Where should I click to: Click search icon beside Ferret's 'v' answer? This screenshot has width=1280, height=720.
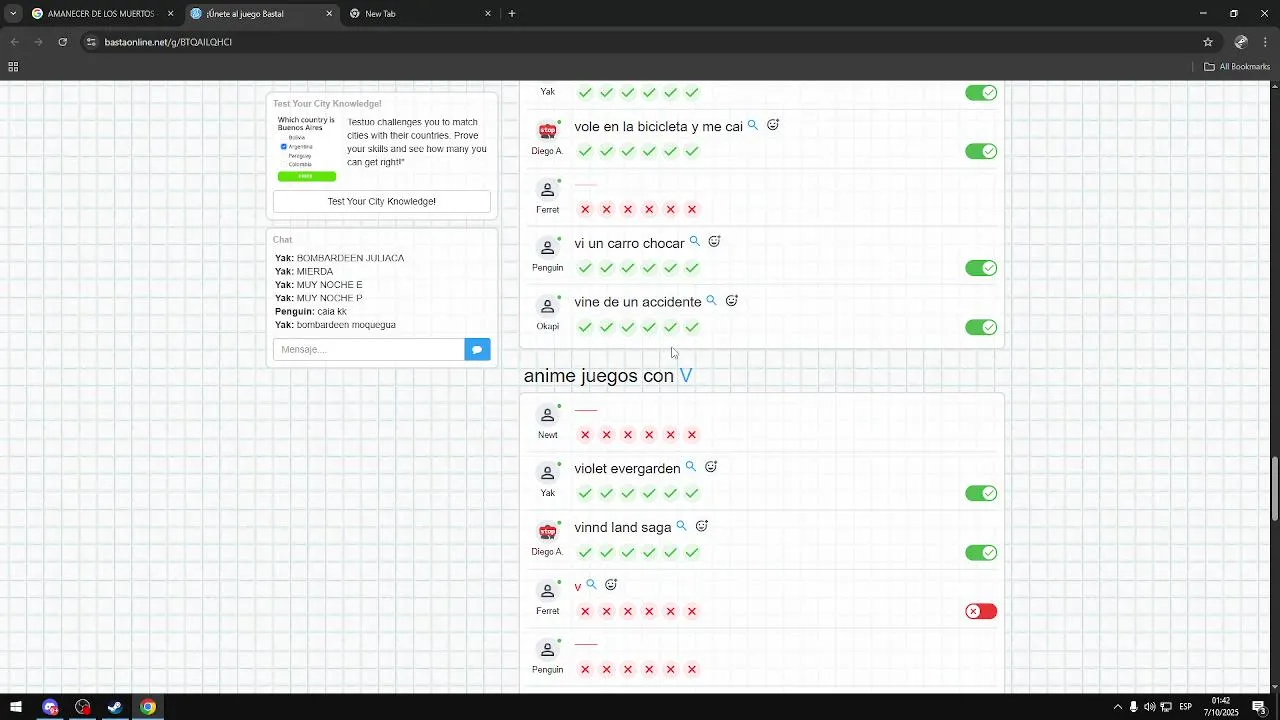click(x=592, y=585)
